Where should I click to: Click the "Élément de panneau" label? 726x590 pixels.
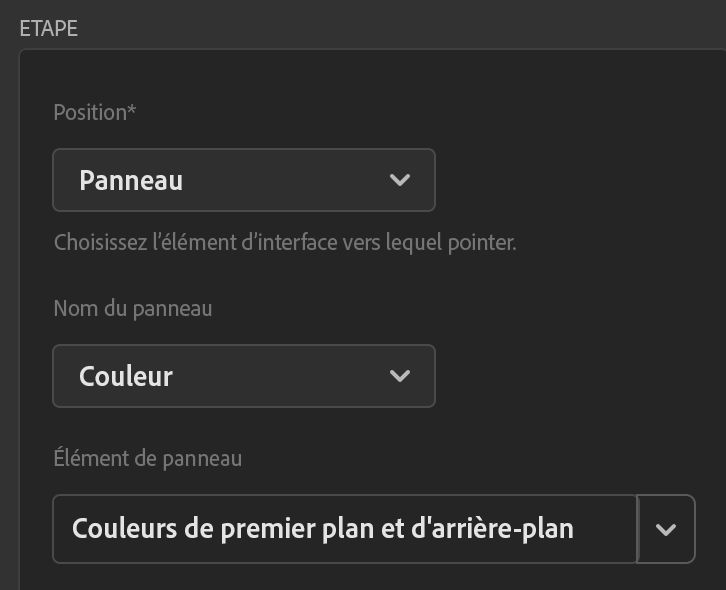147,459
